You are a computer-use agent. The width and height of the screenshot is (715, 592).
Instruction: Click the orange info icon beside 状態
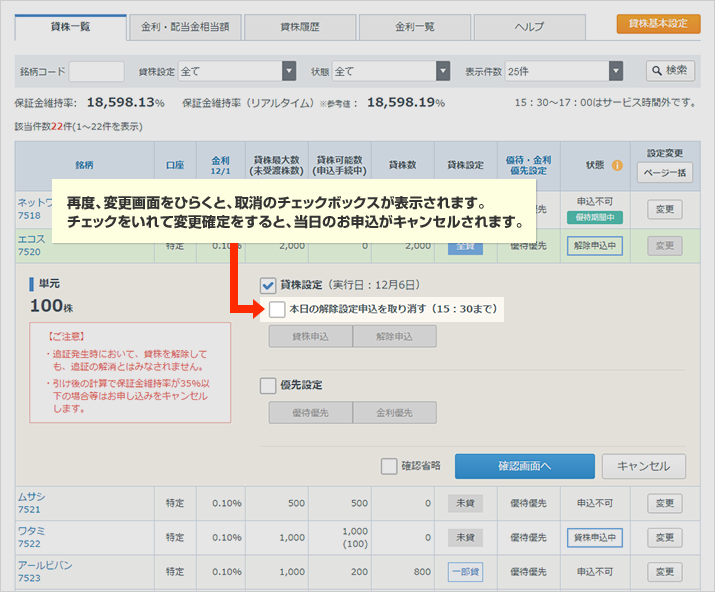(x=617, y=165)
